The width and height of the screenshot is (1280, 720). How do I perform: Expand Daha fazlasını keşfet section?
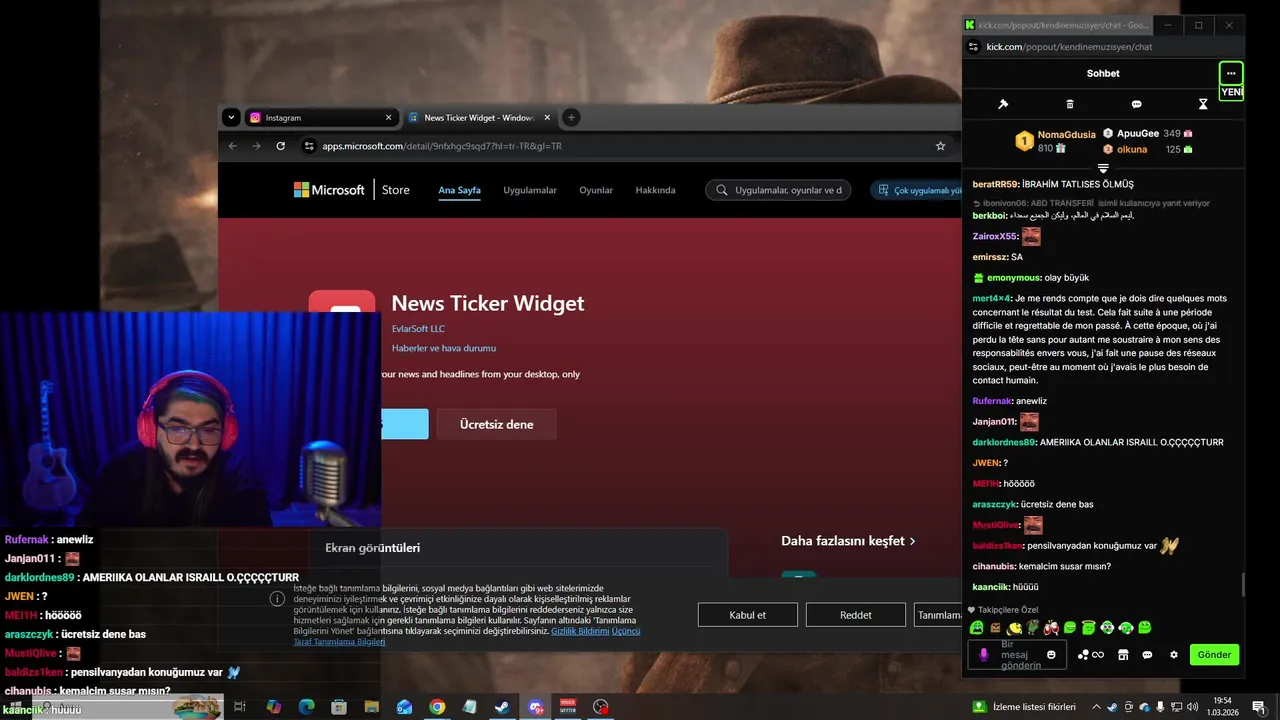pyautogui.click(x=848, y=541)
